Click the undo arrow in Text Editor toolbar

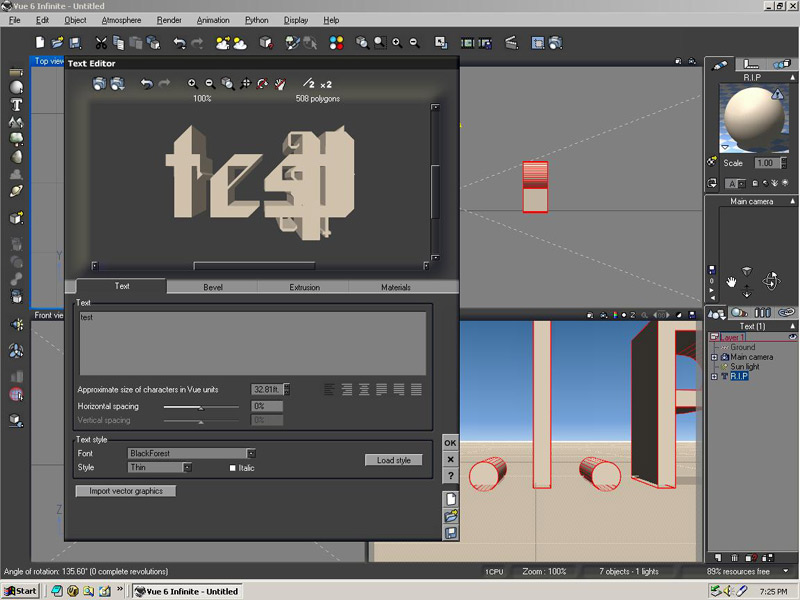click(x=147, y=85)
